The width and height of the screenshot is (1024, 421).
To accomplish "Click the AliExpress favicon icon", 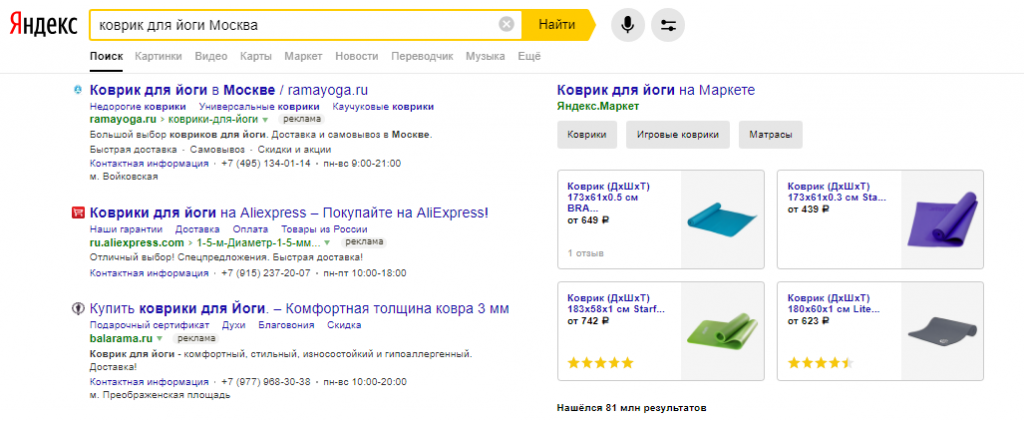I will pos(78,212).
